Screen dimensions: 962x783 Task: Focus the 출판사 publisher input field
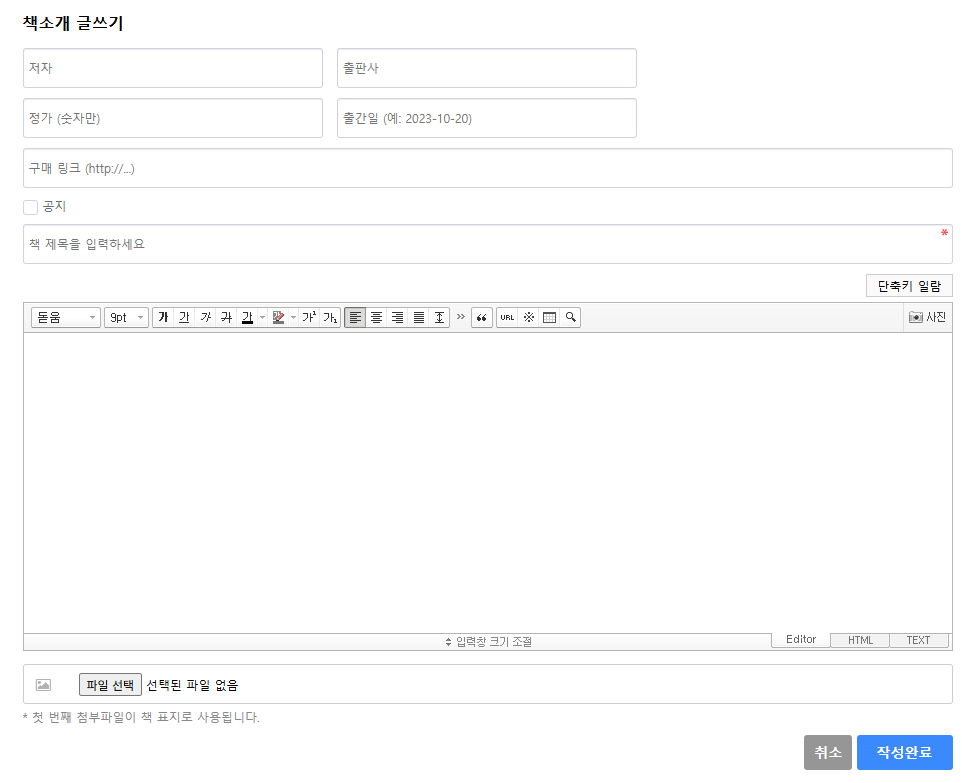click(x=487, y=68)
